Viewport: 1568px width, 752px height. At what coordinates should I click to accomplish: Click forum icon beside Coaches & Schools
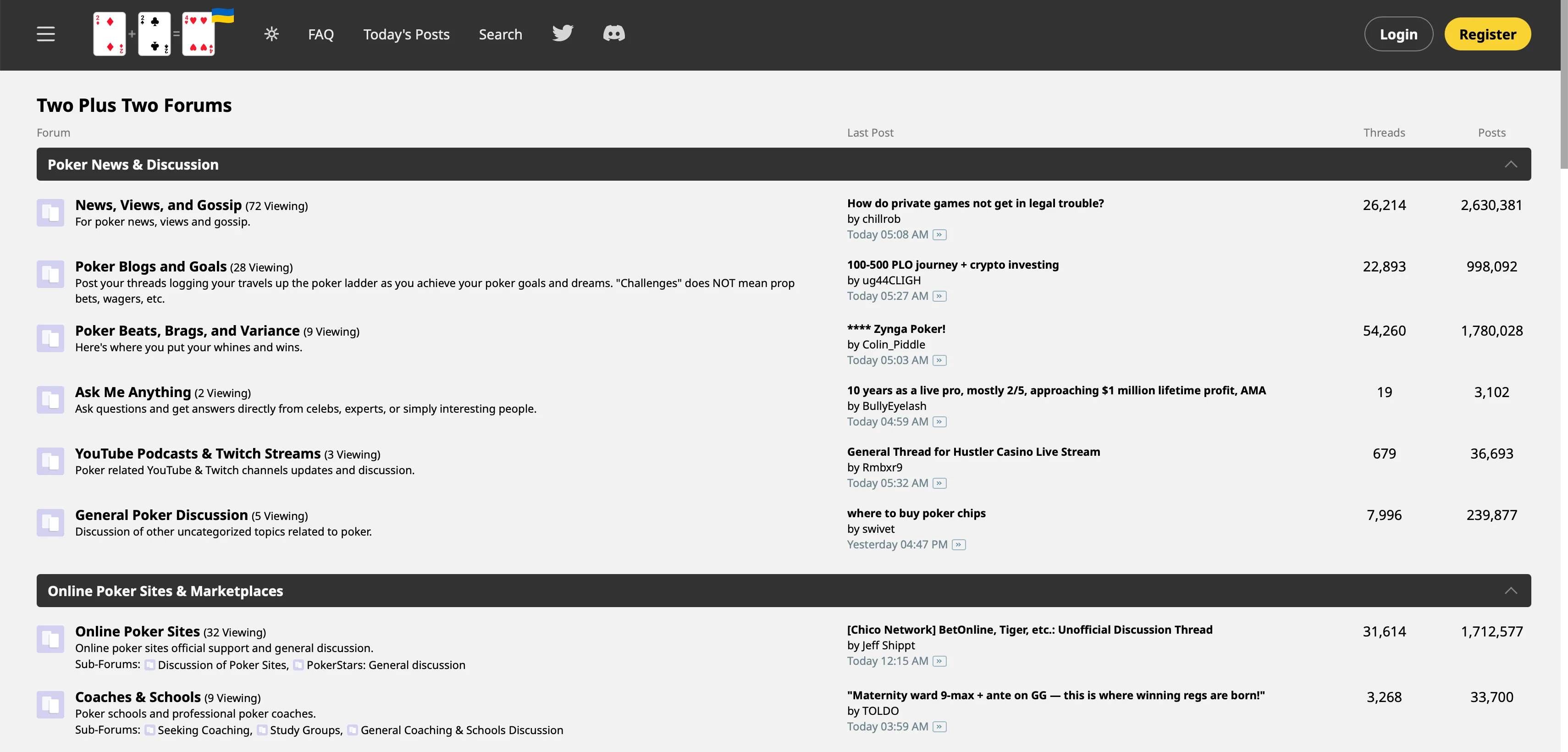pyautogui.click(x=50, y=704)
